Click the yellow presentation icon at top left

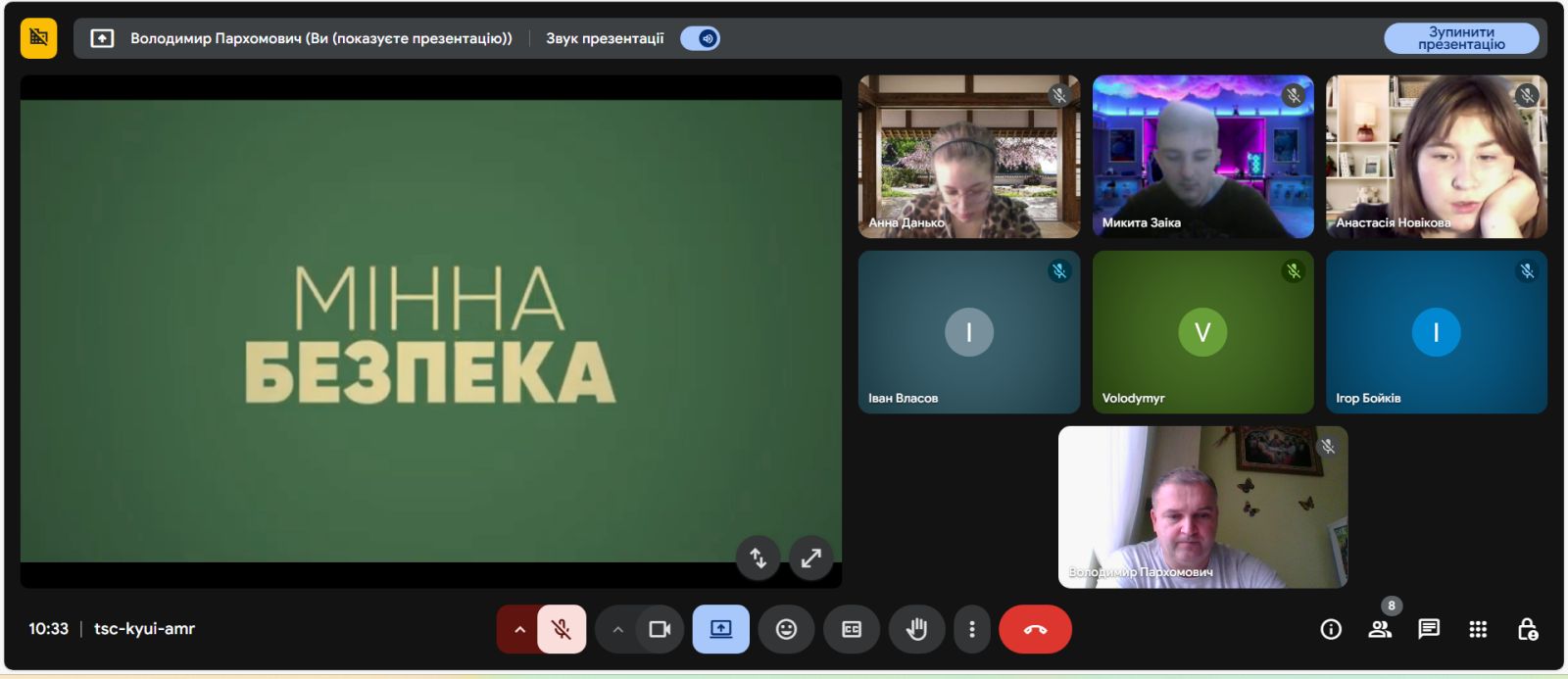(x=38, y=38)
